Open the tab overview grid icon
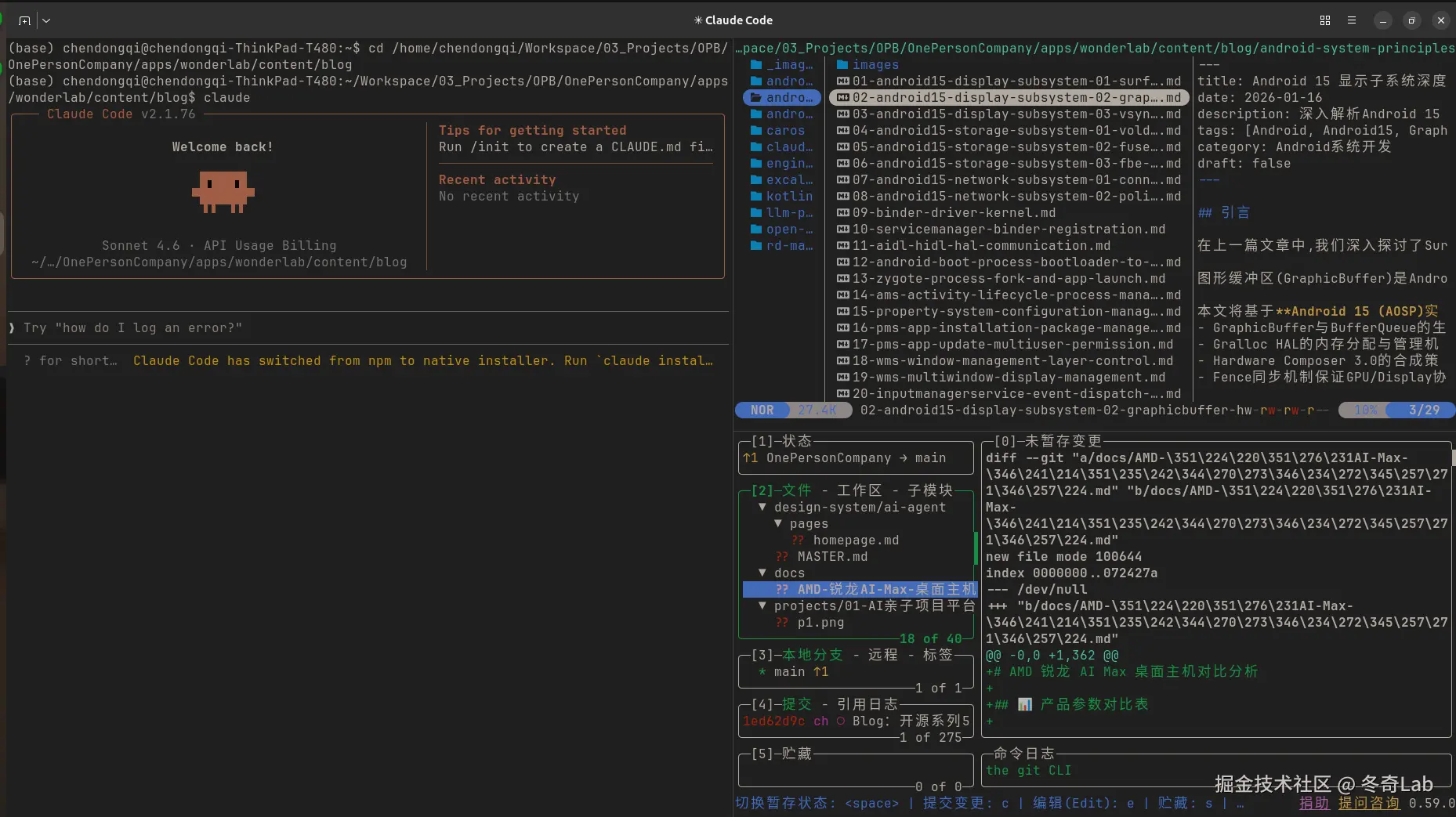This screenshot has height=817, width=1456. [x=1324, y=20]
